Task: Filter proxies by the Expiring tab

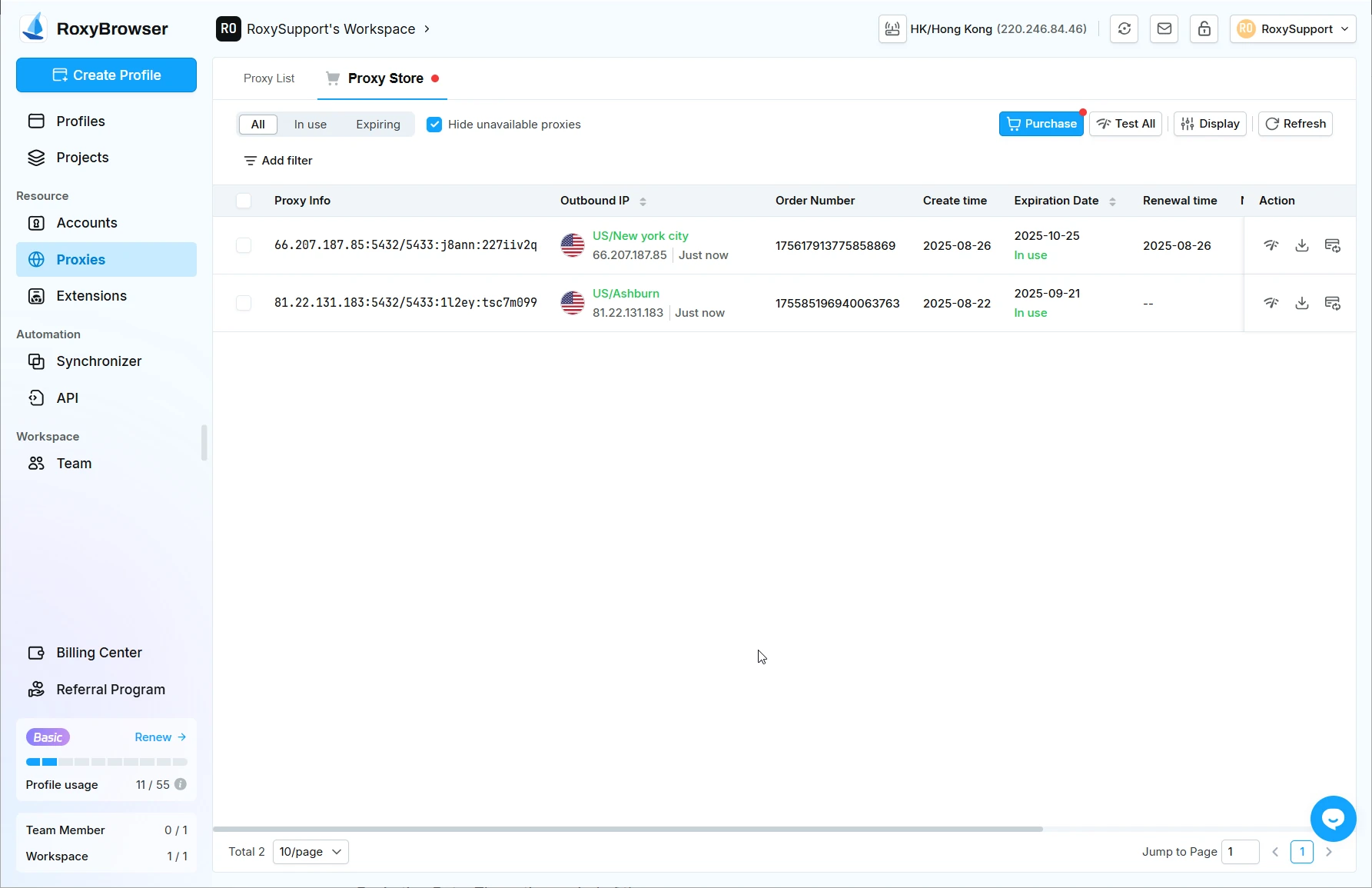Action: point(377,125)
